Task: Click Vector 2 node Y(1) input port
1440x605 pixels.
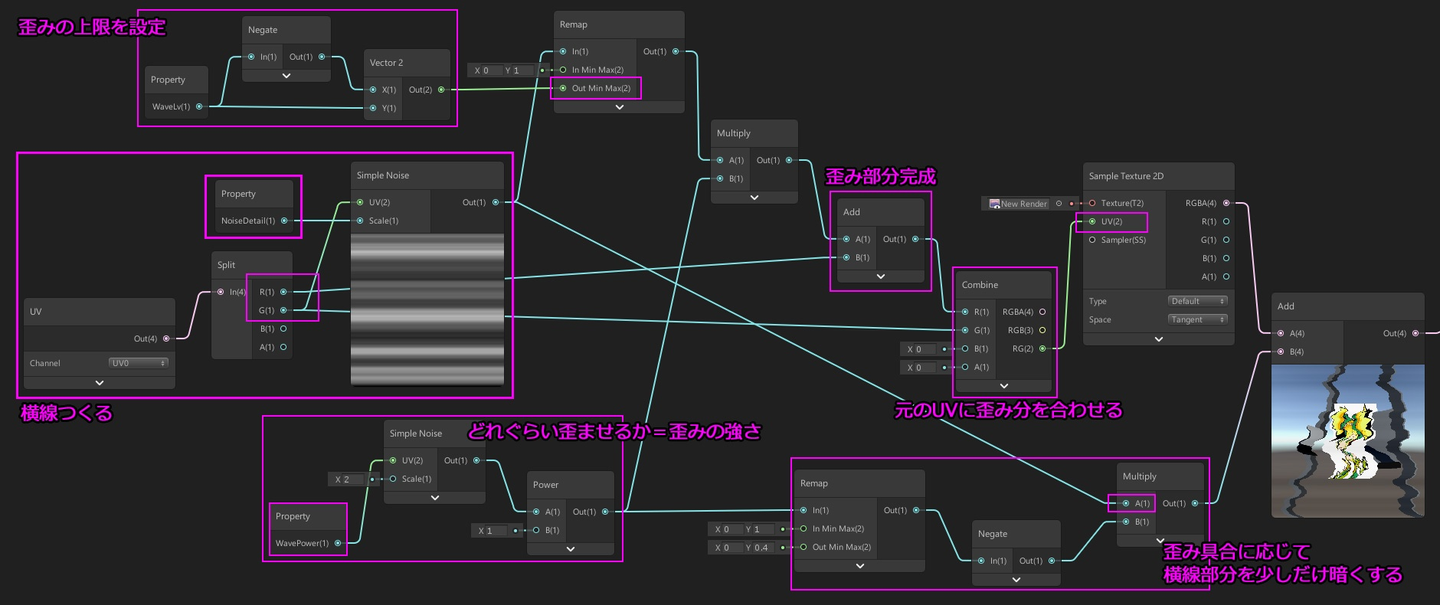Action: [x=373, y=108]
